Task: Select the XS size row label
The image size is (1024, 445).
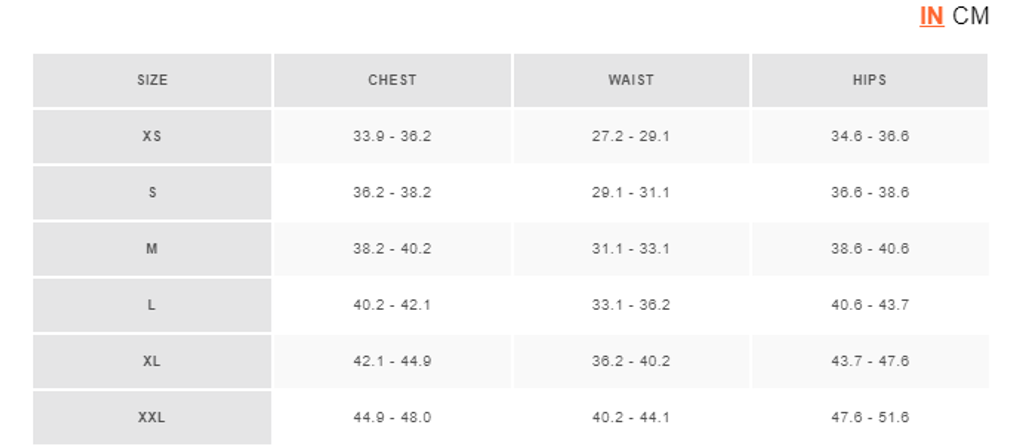Action: (152, 137)
